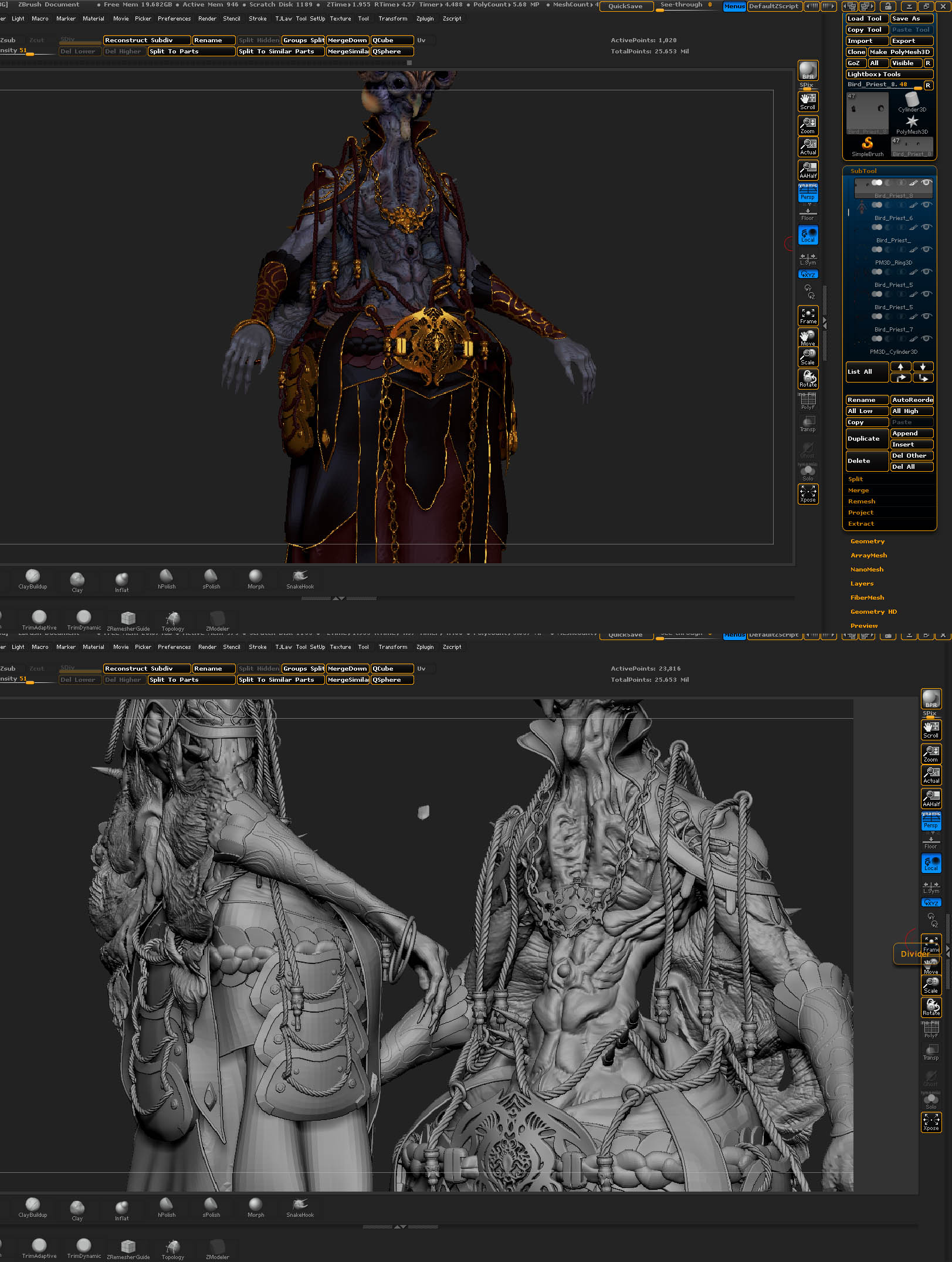This screenshot has width=952, height=1262.
Task: Toggle Floor grid in upper window
Action: click(808, 214)
